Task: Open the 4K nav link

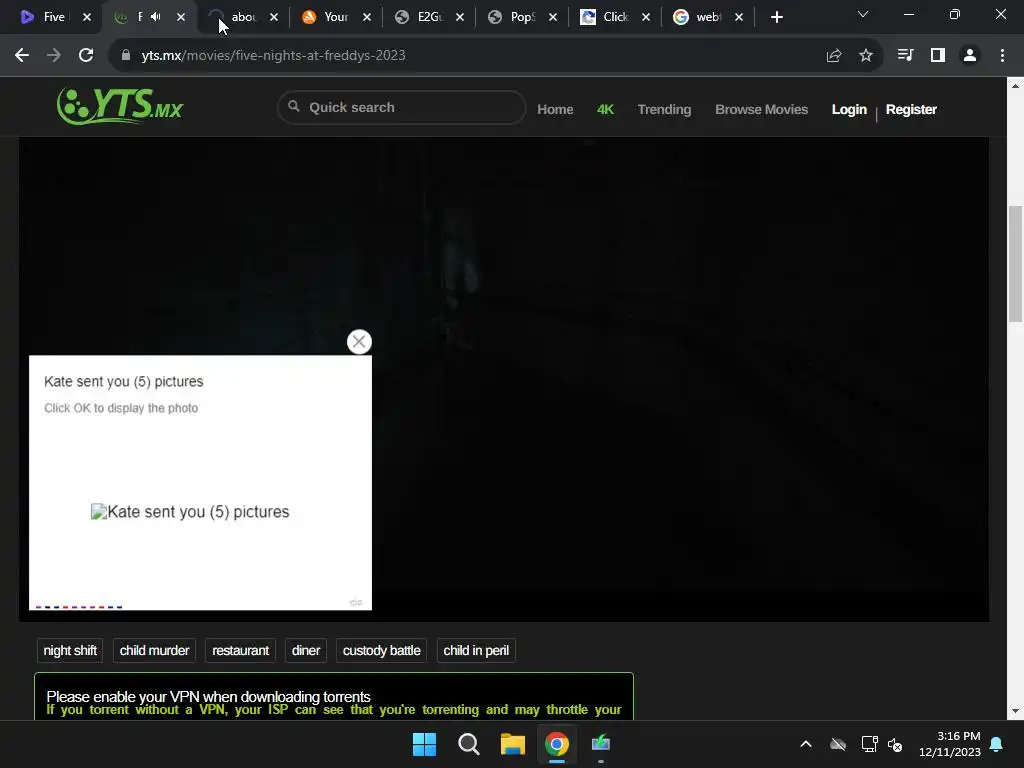Action: [605, 110]
